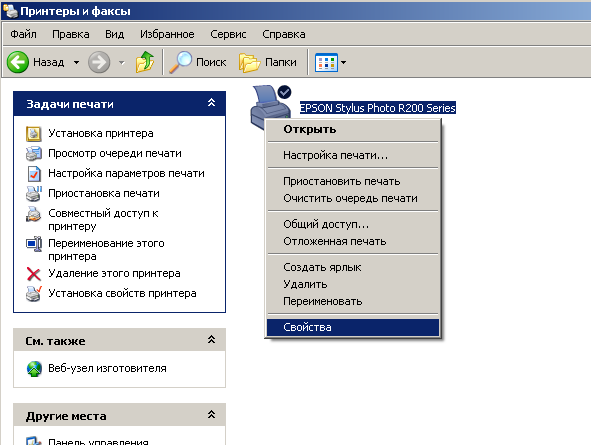Open the Forward history dropdown arrow

121,62
